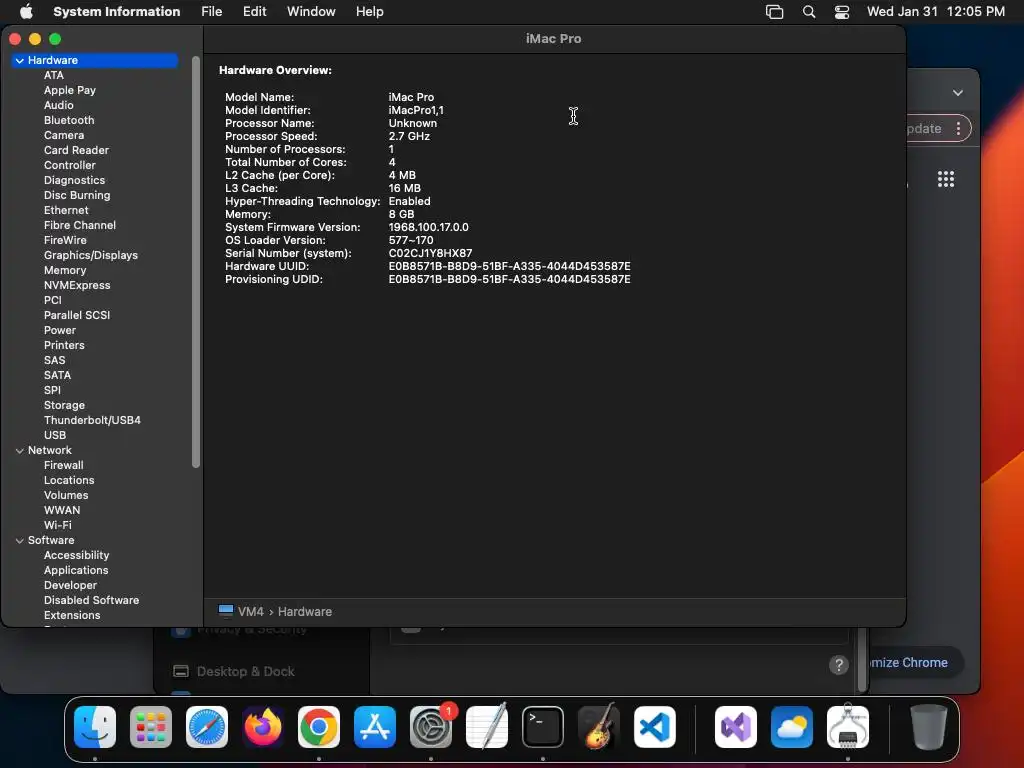Select Bluetooth in the sidebar

(69, 120)
